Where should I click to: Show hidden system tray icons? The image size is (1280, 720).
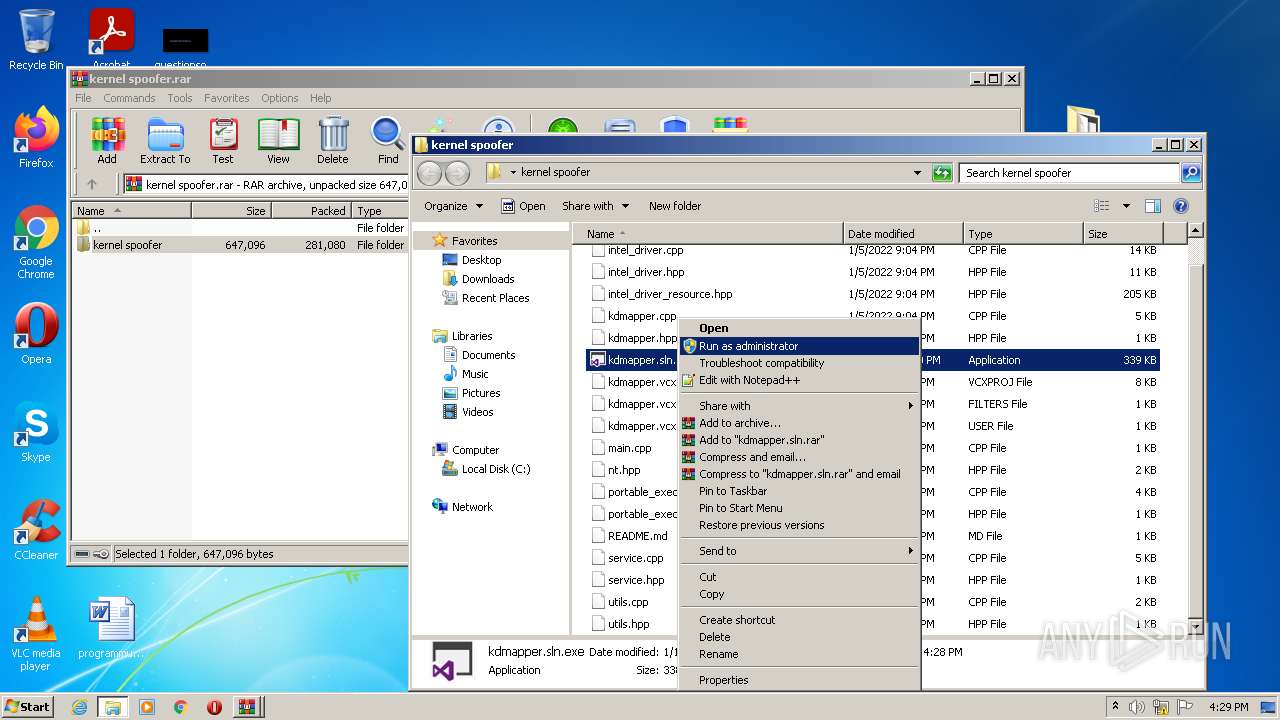[1115, 706]
